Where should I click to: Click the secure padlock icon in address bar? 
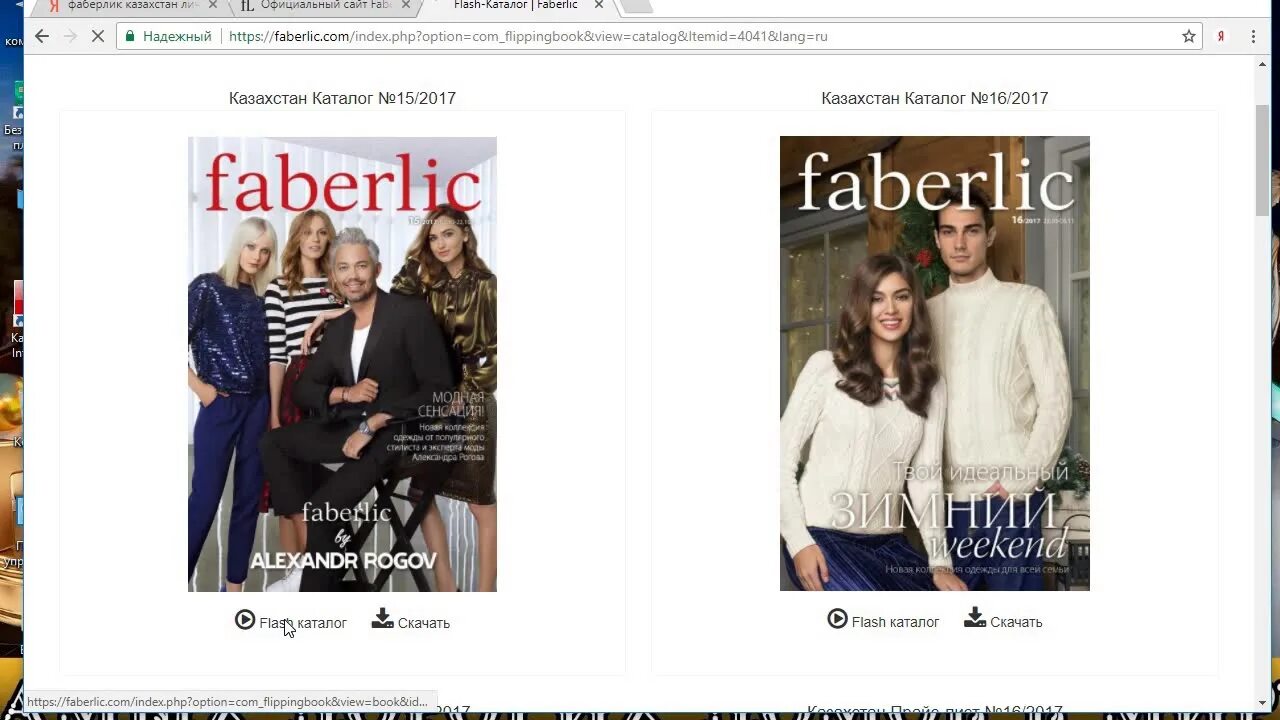tap(130, 36)
